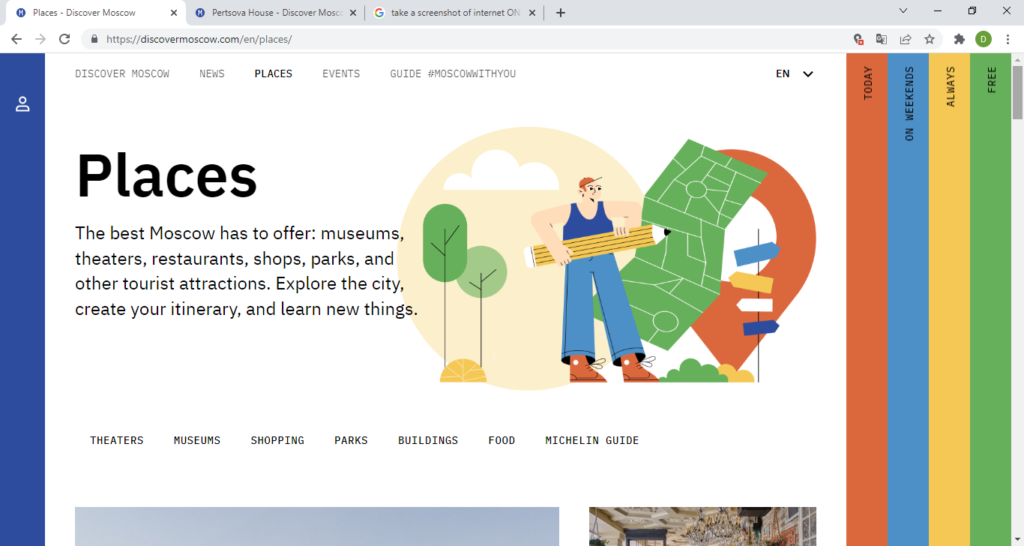Image resolution: width=1024 pixels, height=546 pixels.
Task: Click the blocked cookies icon in address bar
Action: [x=859, y=39]
